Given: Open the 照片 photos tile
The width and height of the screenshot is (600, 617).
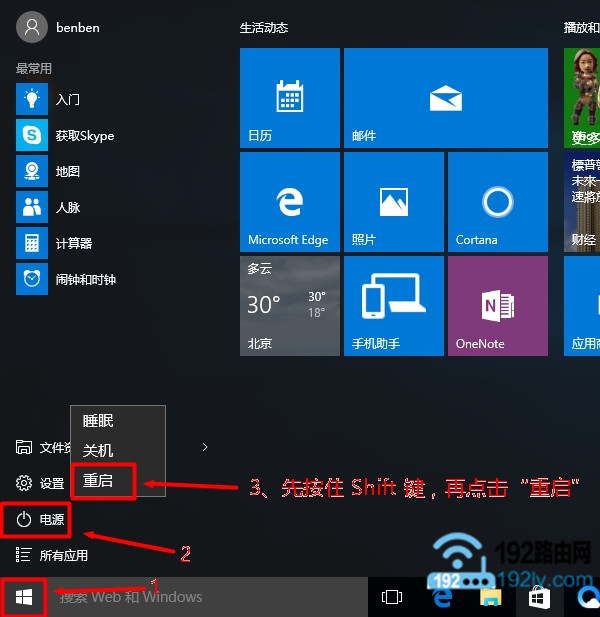Looking at the screenshot, I should [394, 202].
